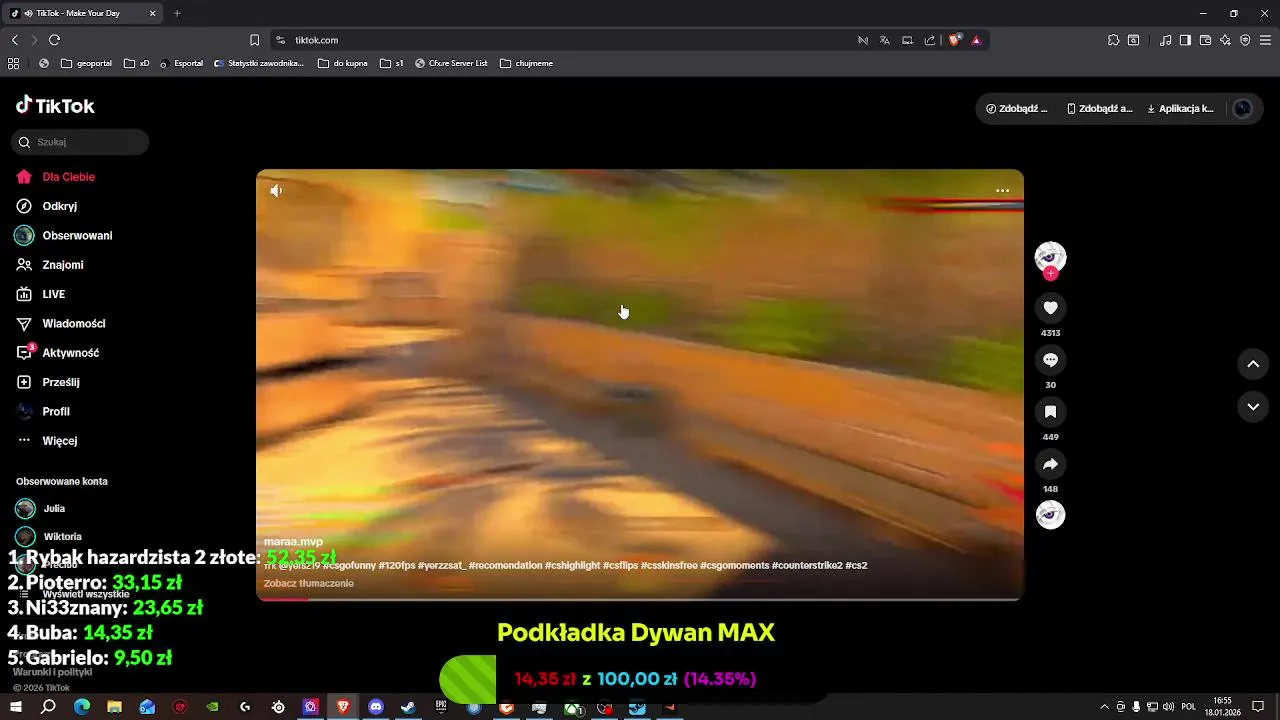
Task: Click the POL language indicator
Action: (1189, 707)
